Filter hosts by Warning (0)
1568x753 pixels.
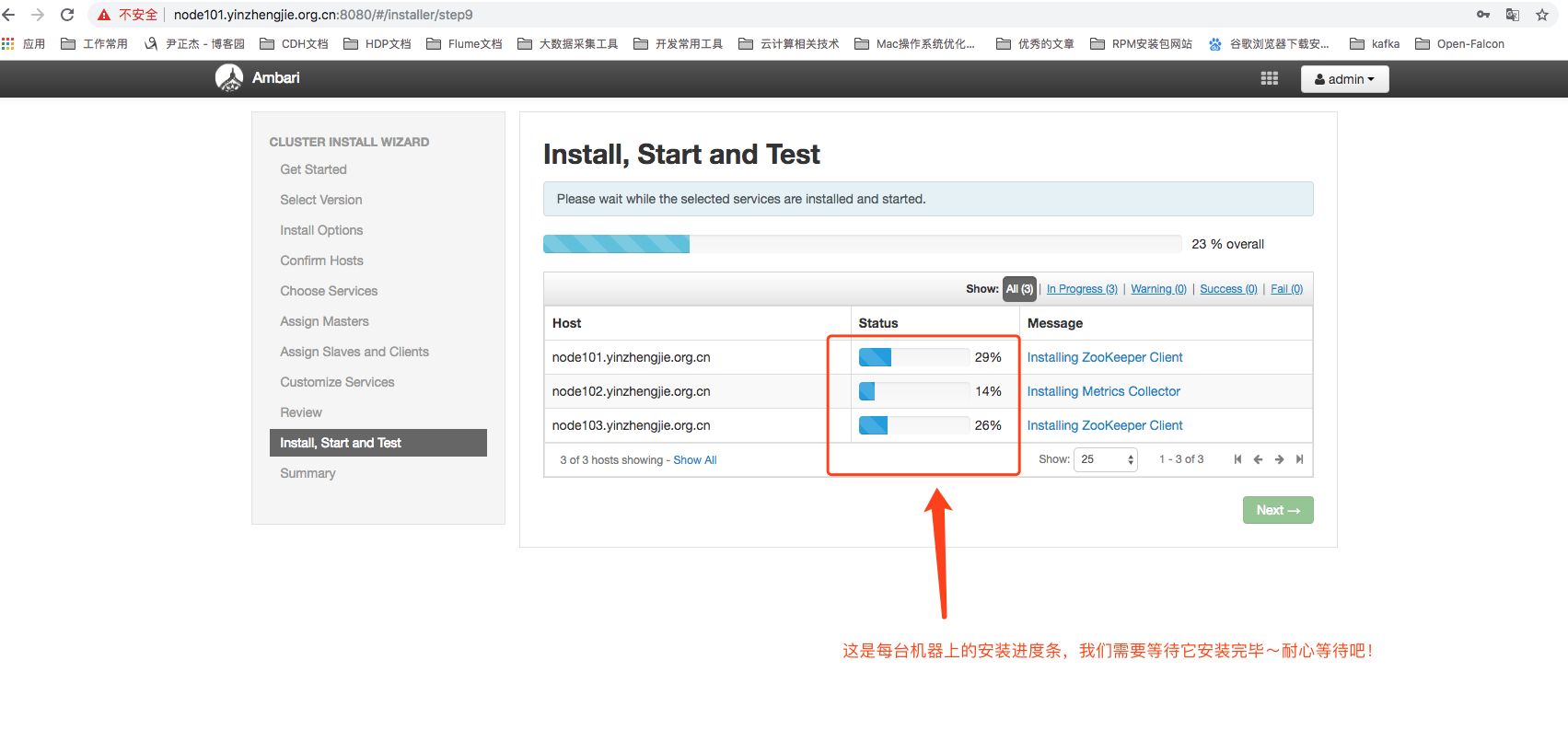click(x=1158, y=289)
